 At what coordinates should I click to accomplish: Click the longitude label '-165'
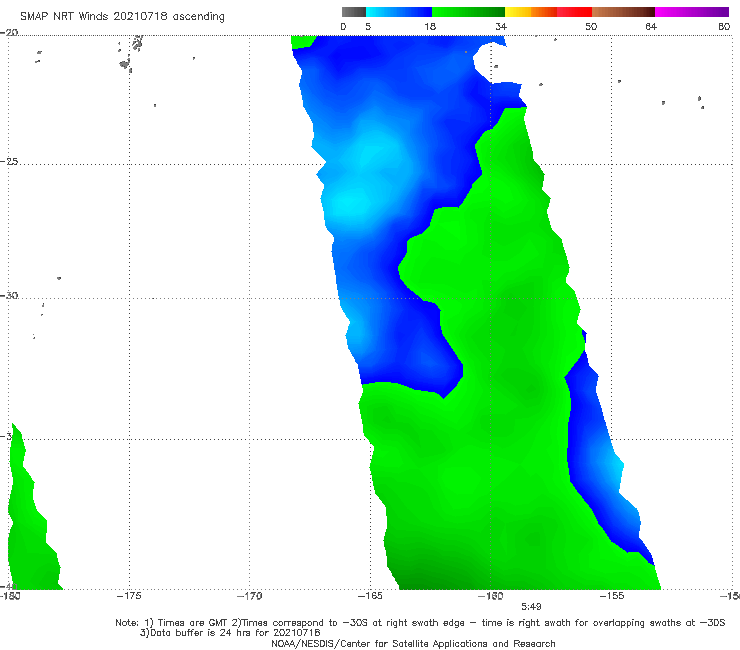370,596
